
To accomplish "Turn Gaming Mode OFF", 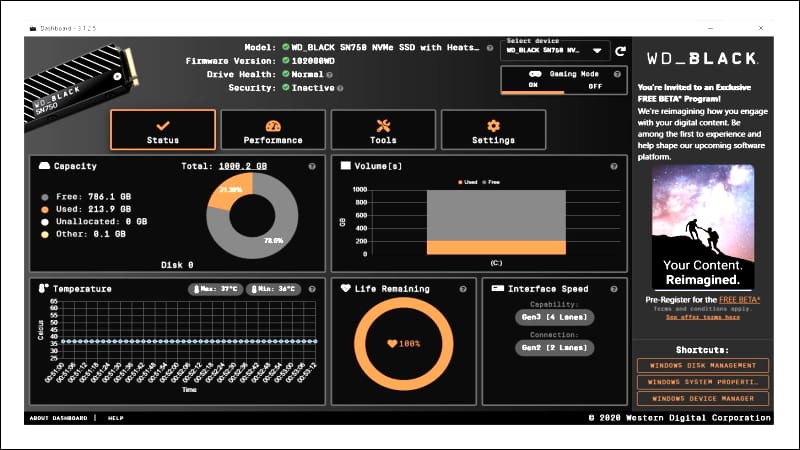I will [595, 86].
